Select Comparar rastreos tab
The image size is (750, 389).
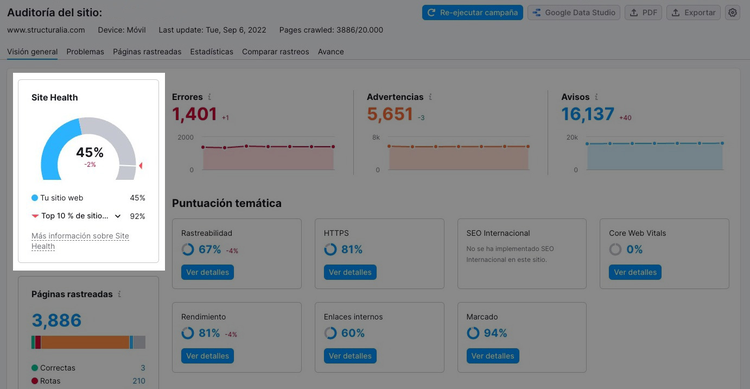(x=276, y=52)
